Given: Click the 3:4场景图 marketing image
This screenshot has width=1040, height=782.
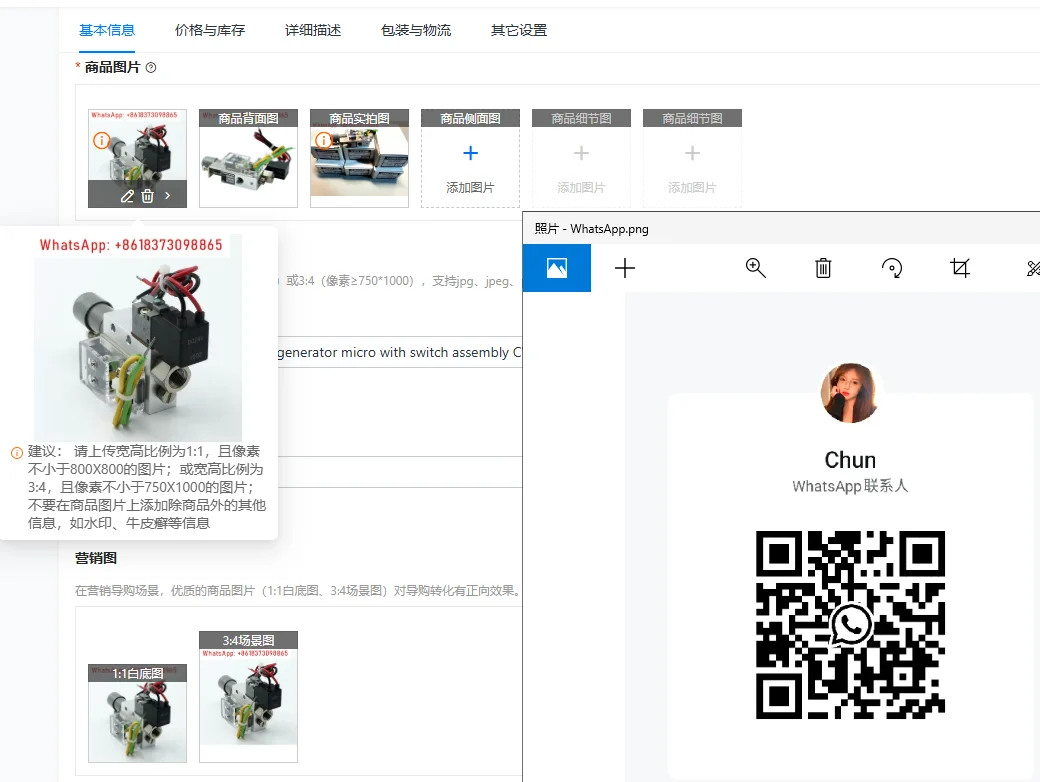Looking at the screenshot, I should tap(248, 705).
